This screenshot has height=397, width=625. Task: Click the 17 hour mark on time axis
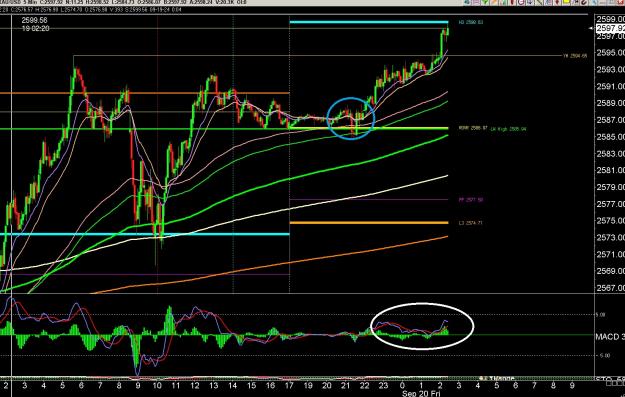coord(289,385)
